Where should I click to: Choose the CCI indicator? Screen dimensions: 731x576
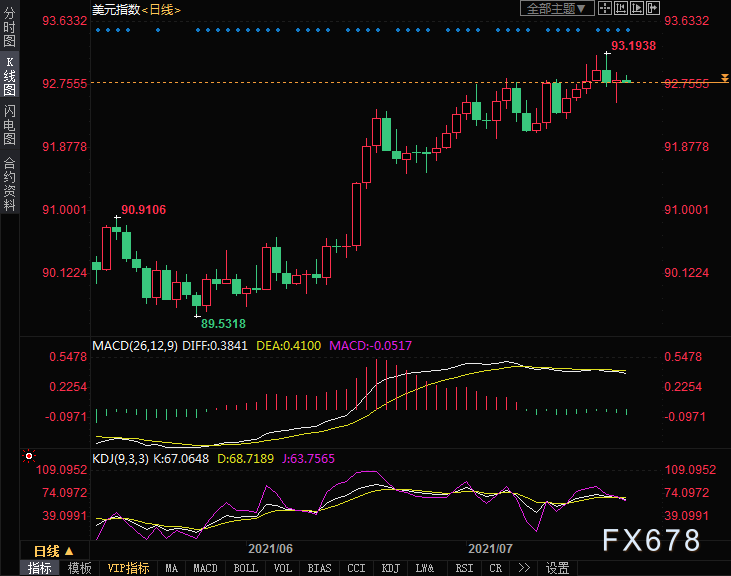(356, 568)
